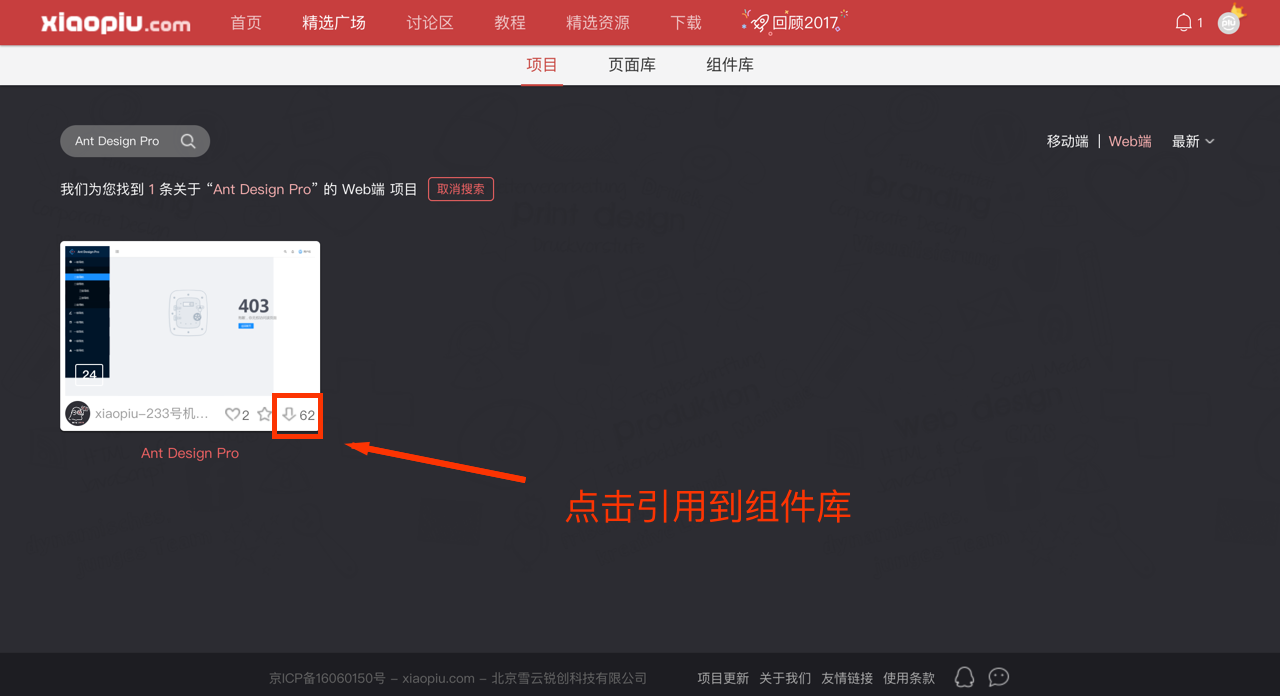
Task: Click the chat bubble icon in footer
Action: pos(998,677)
